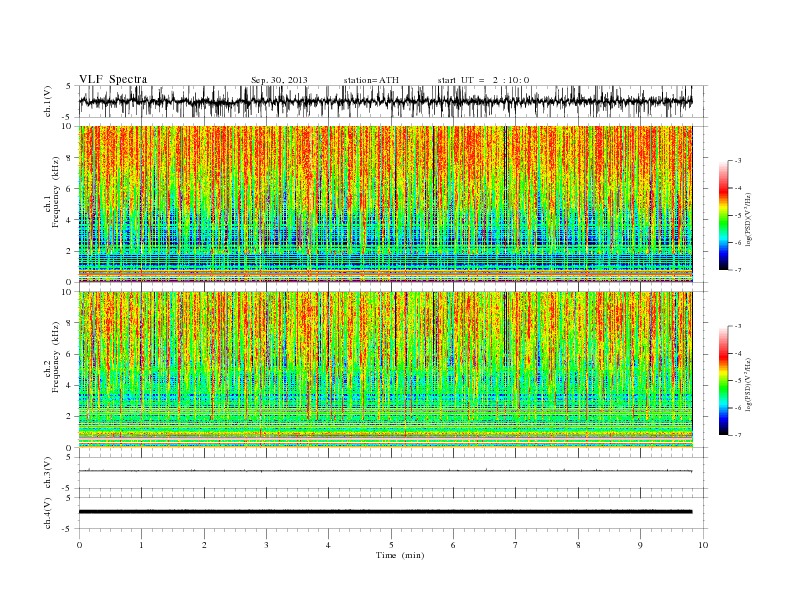Click the 0 tick on the time axis
Viewport: 792px width, 612px height.
(x=79, y=545)
